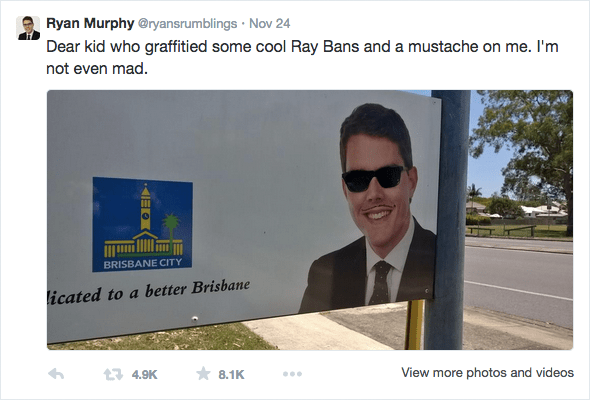Open the Nov 24 timestamp permalink

coord(269,23)
